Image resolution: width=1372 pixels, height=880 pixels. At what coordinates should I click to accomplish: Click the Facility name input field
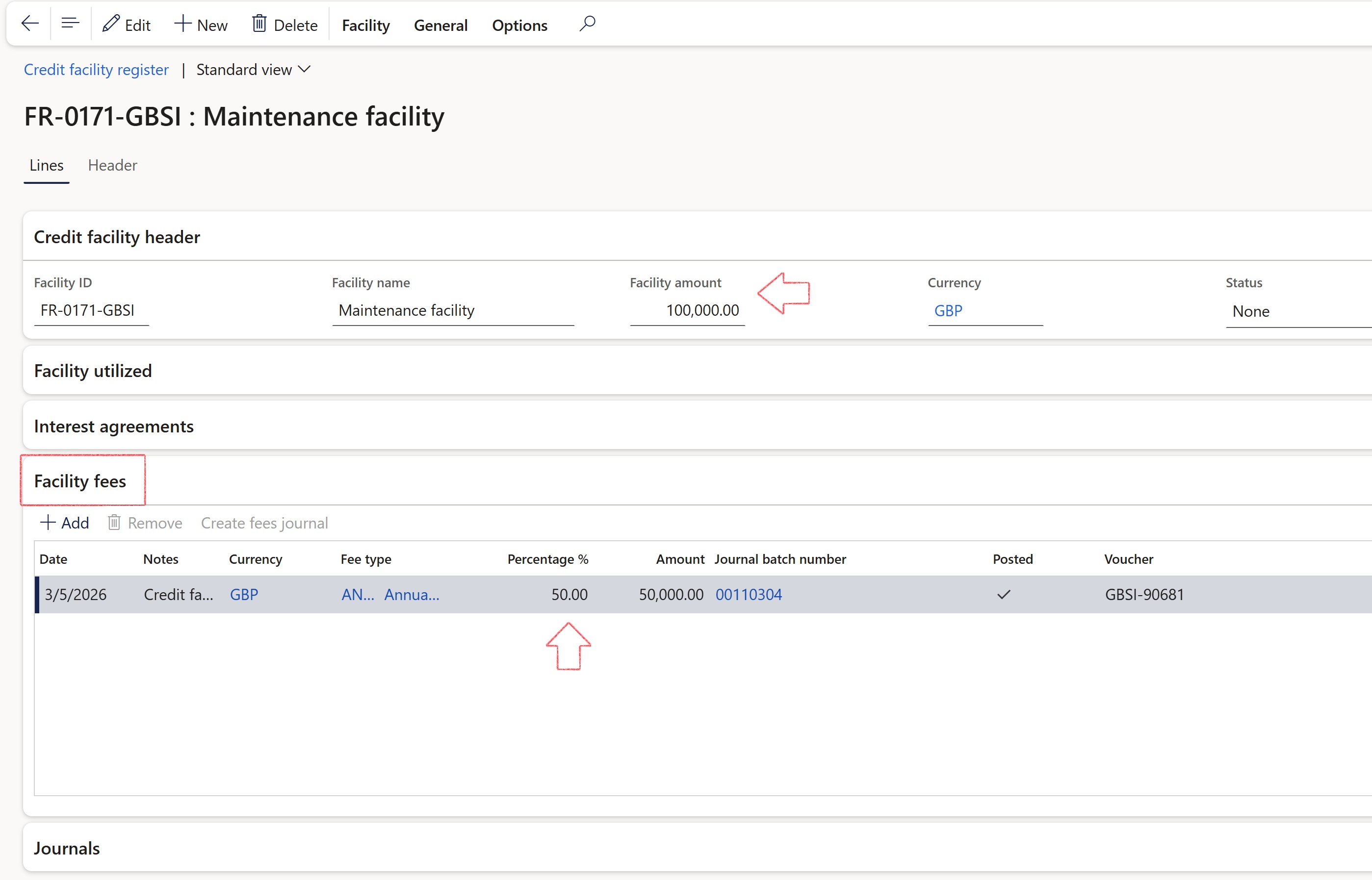click(453, 310)
